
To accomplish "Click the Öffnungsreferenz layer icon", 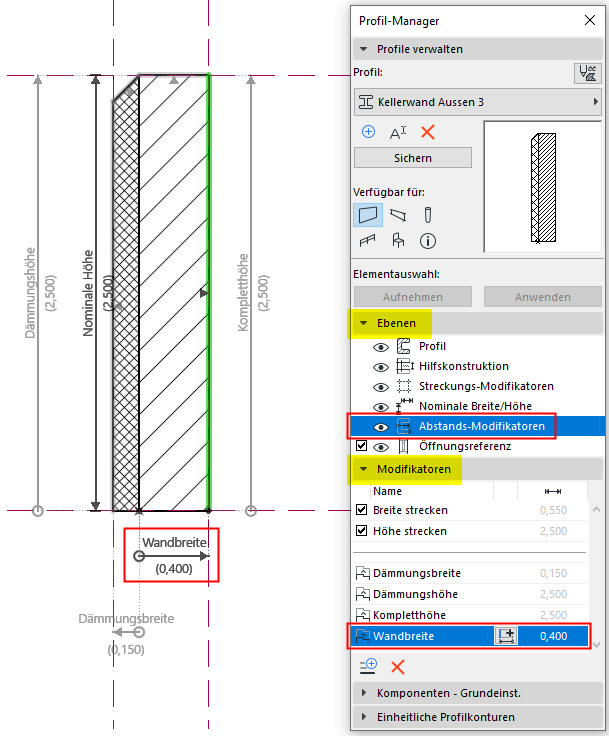I will pos(403,446).
